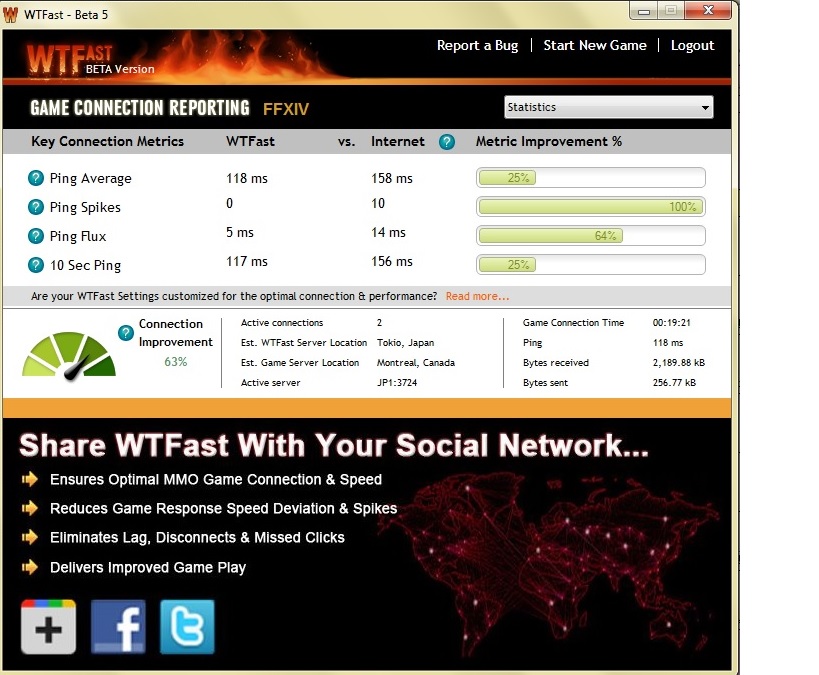Viewport: 819px width, 675px height.
Task: Click the 'Metric Improvement %' column header
Action: [548, 142]
